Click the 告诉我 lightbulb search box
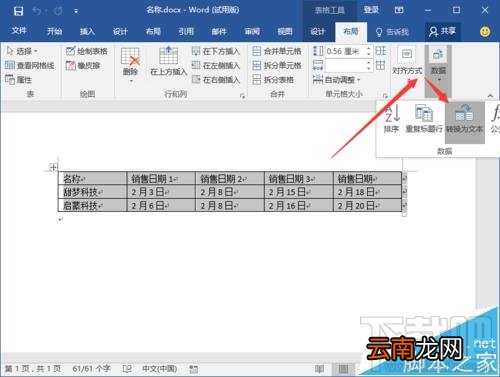This screenshot has height=377, width=500. [x=392, y=32]
